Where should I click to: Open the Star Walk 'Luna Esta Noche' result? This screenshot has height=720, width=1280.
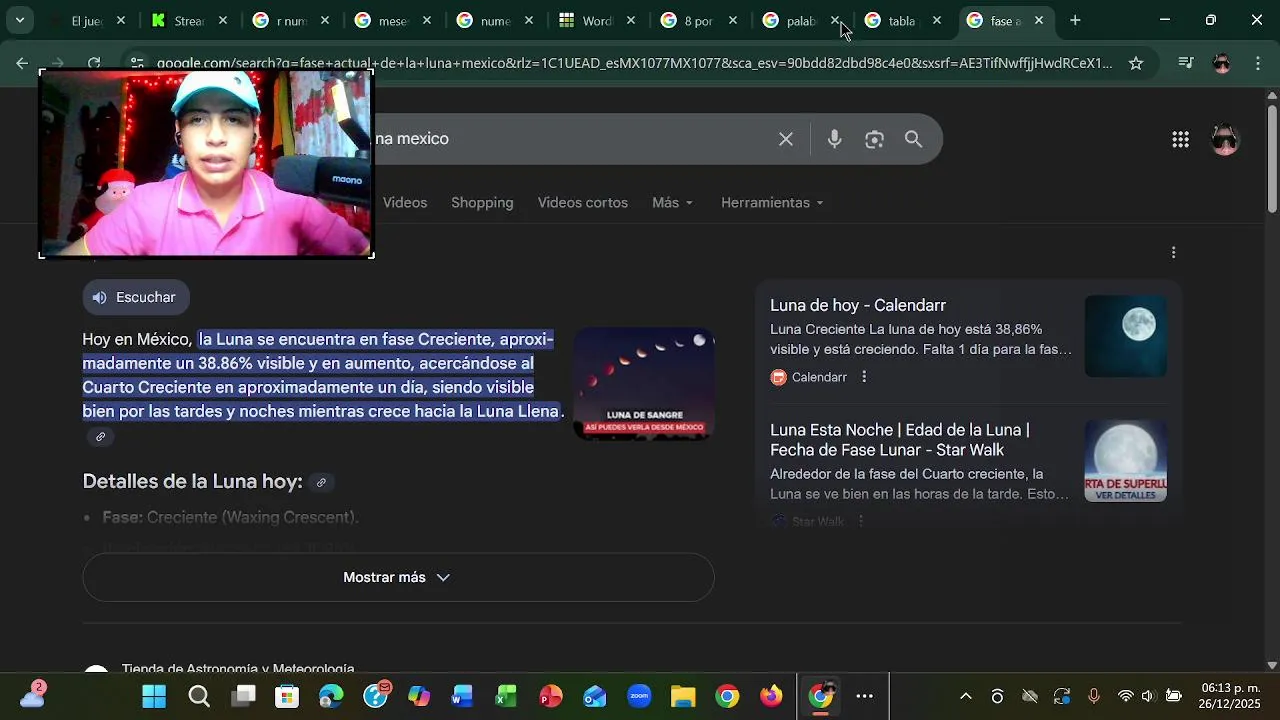900,440
